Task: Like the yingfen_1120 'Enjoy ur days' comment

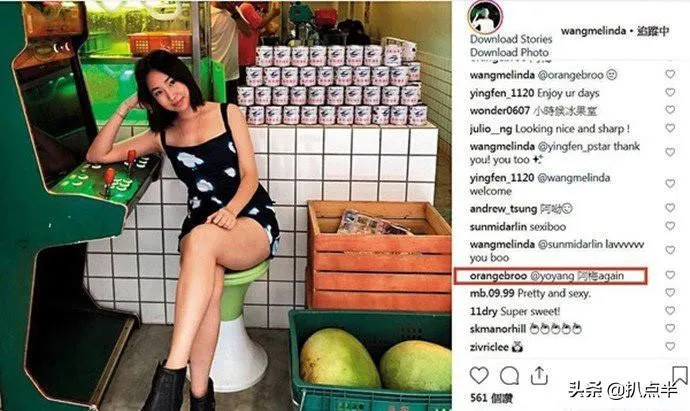Action: [x=670, y=92]
